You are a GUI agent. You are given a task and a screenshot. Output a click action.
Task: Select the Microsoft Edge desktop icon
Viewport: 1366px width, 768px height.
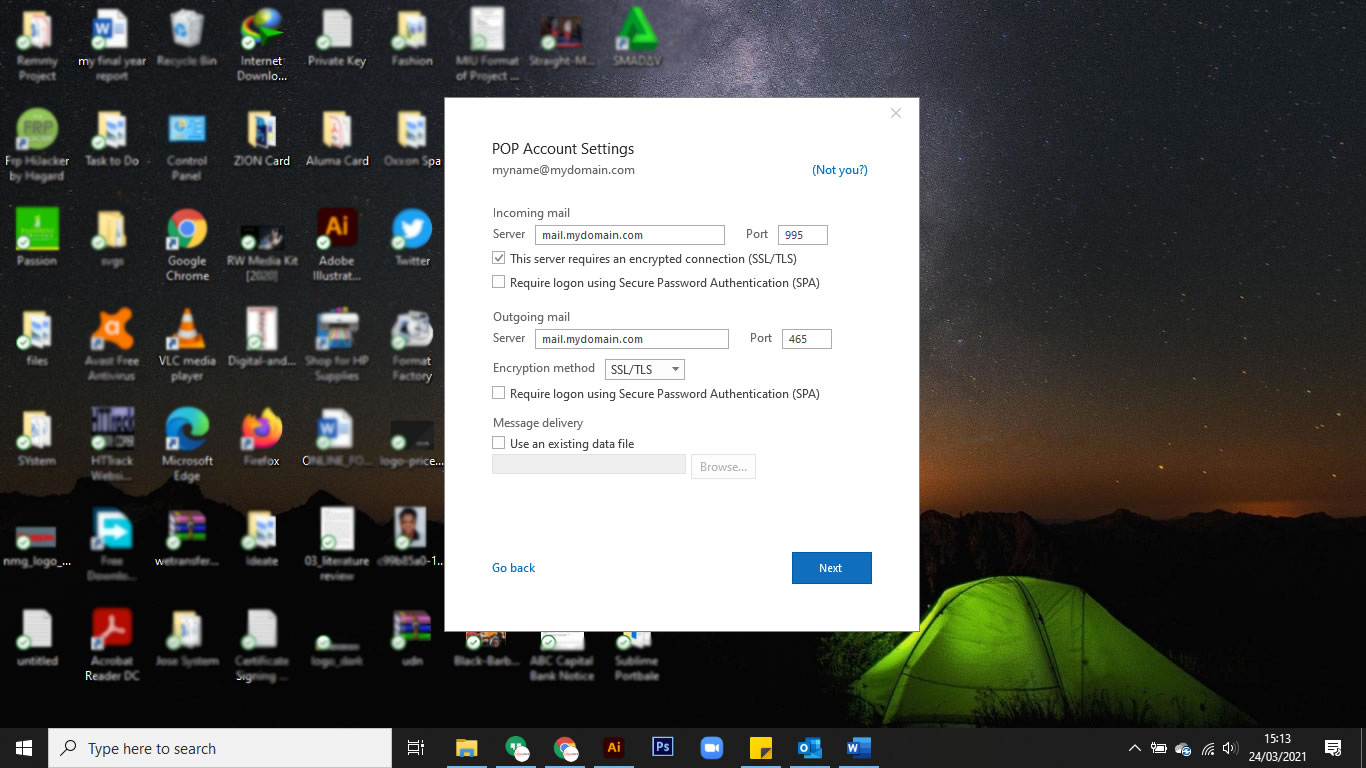coord(187,445)
